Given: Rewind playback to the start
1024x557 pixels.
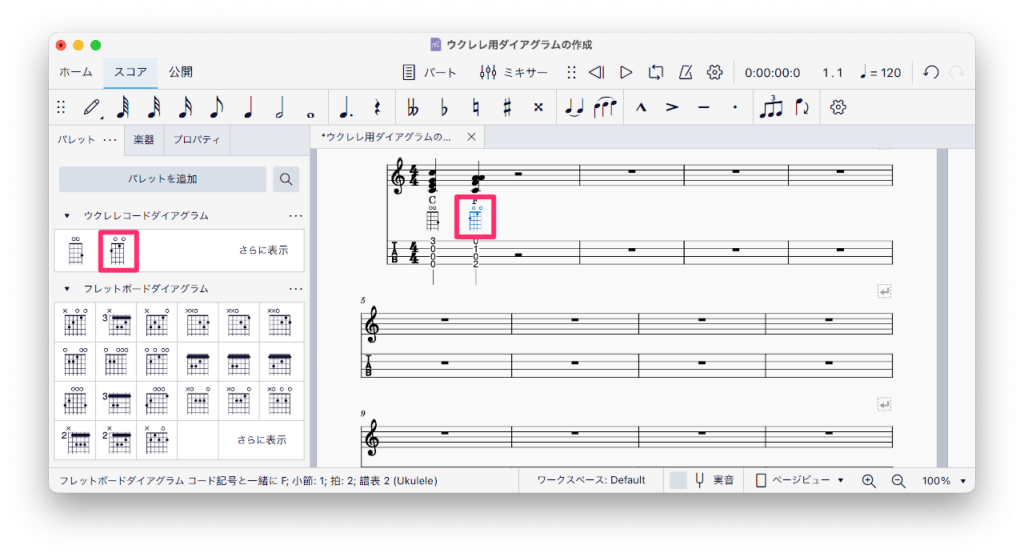Looking at the screenshot, I should [596, 72].
